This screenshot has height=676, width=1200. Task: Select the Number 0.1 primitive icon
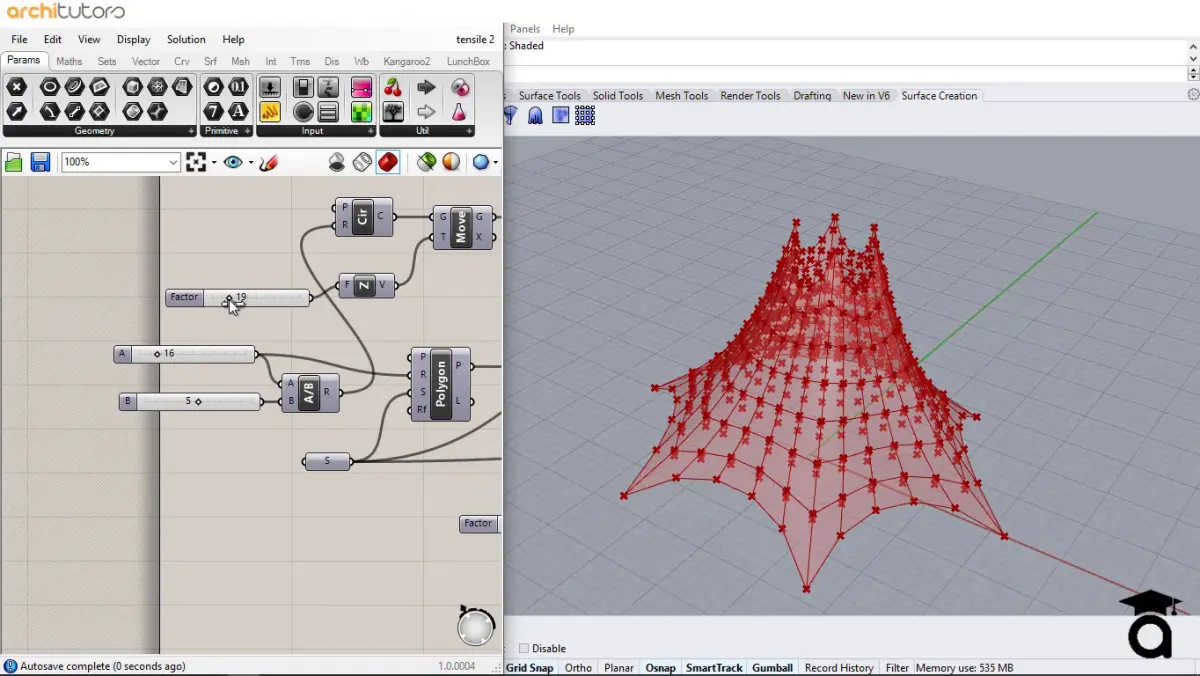[238, 87]
